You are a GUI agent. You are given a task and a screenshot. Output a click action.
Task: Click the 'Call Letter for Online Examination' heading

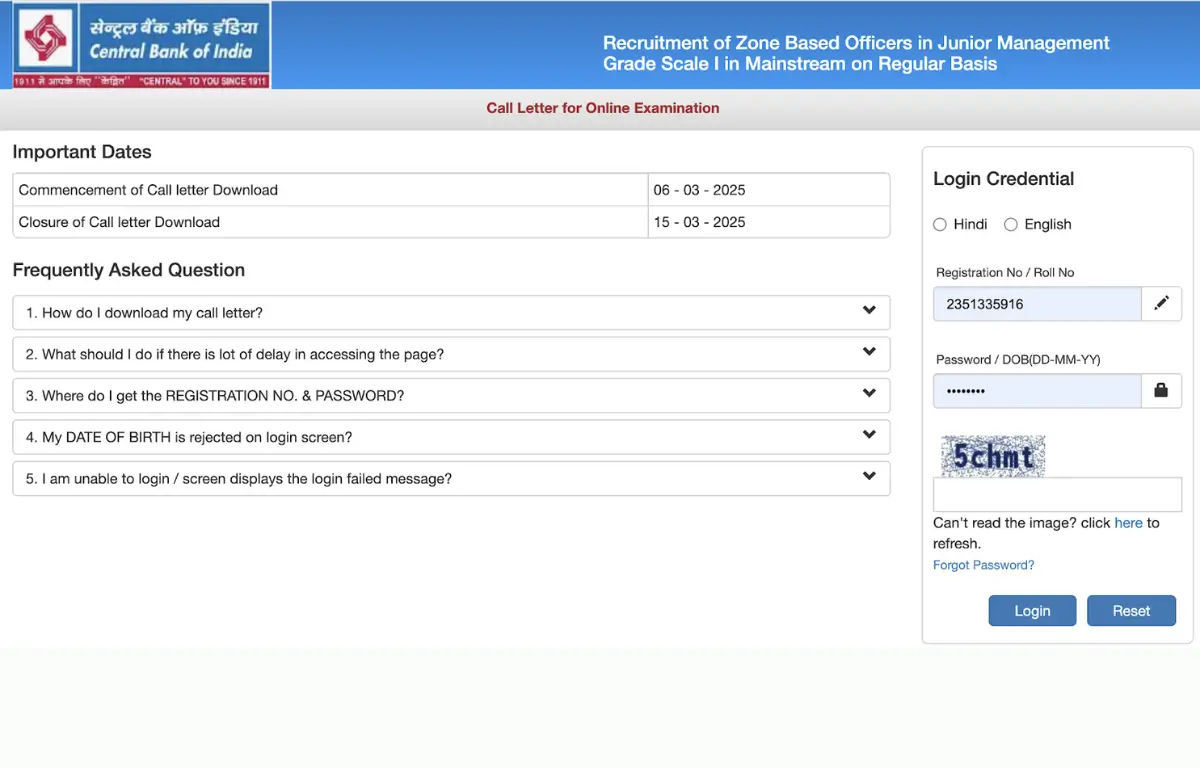[603, 108]
